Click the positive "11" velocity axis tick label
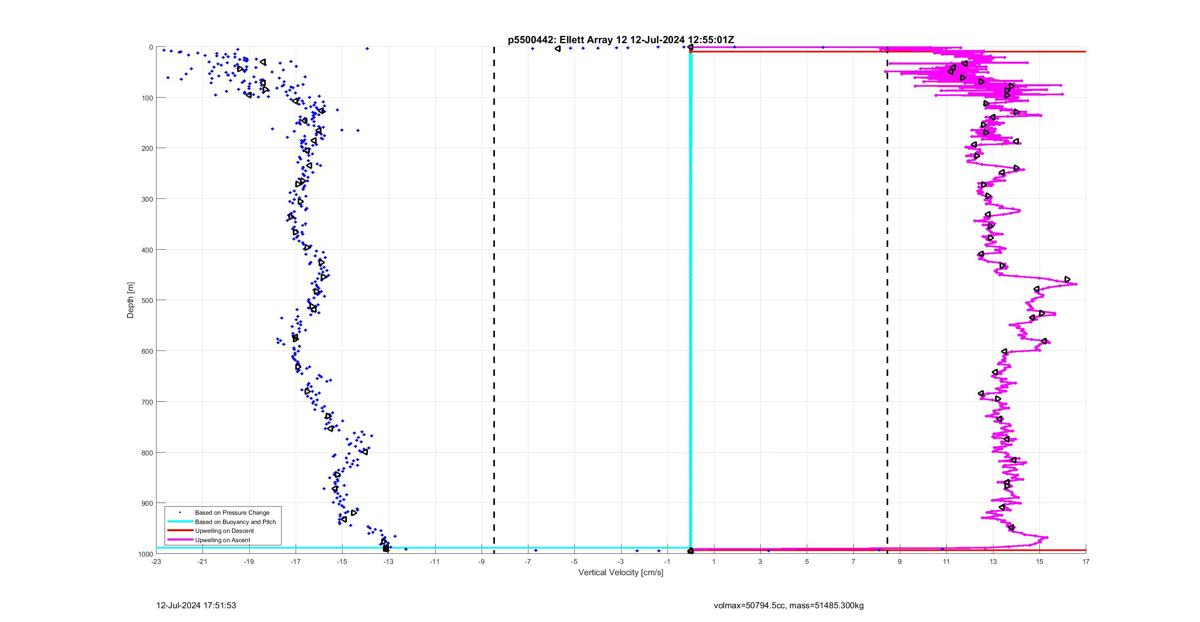The width and height of the screenshot is (1200, 622). [x=947, y=561]
